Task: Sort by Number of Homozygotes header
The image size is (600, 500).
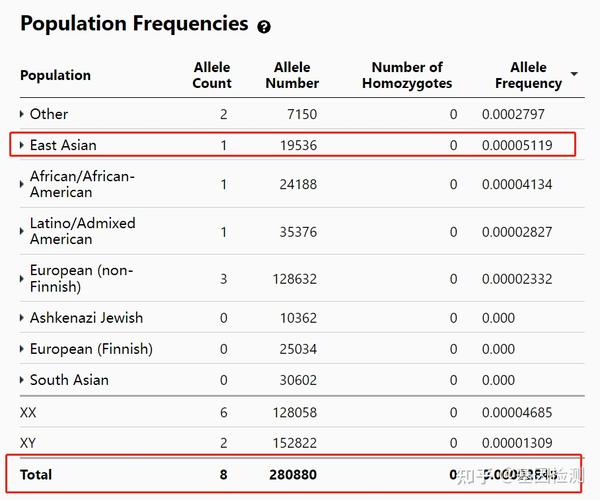Action: [407, 75]
